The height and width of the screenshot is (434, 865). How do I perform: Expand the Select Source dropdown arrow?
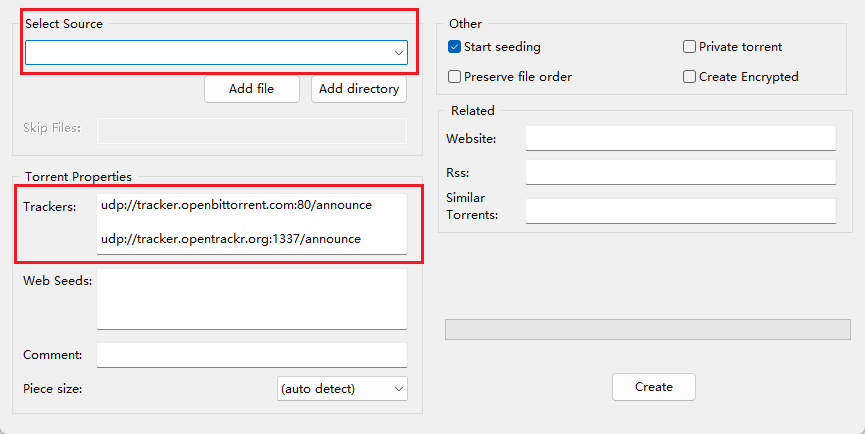point(397,53)
